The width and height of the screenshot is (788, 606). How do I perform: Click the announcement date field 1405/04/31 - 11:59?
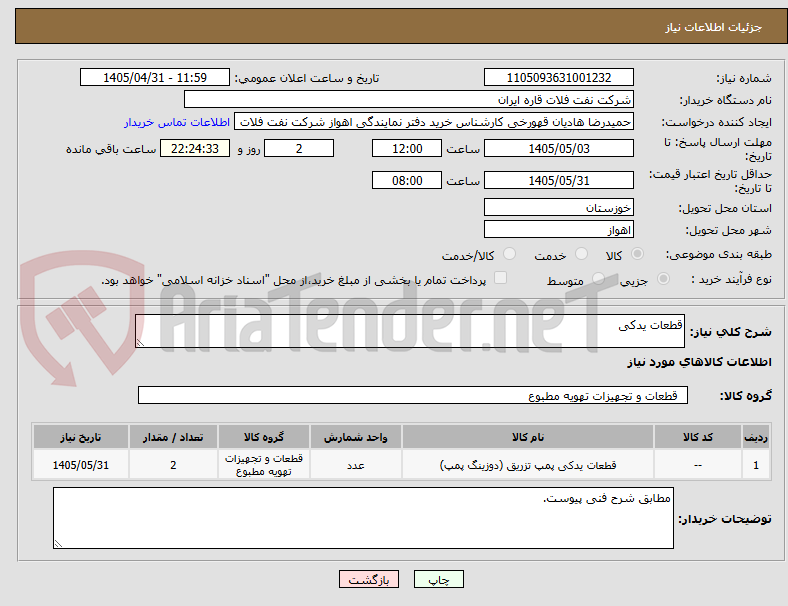click(155, 77)
